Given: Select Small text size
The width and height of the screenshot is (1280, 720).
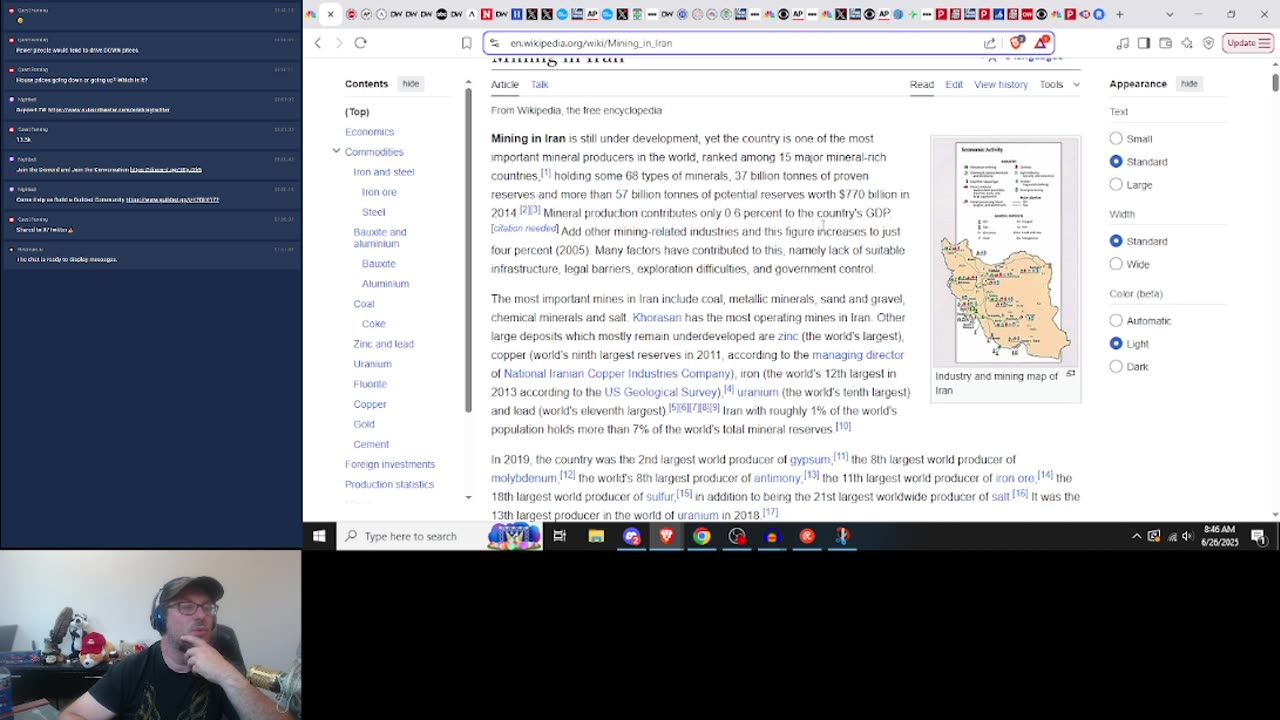Looking at the screenshot, I should point(1116,139).
